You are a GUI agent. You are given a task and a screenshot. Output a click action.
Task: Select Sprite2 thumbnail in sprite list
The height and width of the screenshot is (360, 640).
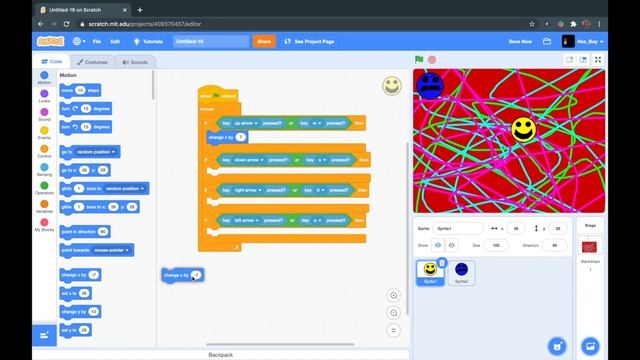coord(461,273)
